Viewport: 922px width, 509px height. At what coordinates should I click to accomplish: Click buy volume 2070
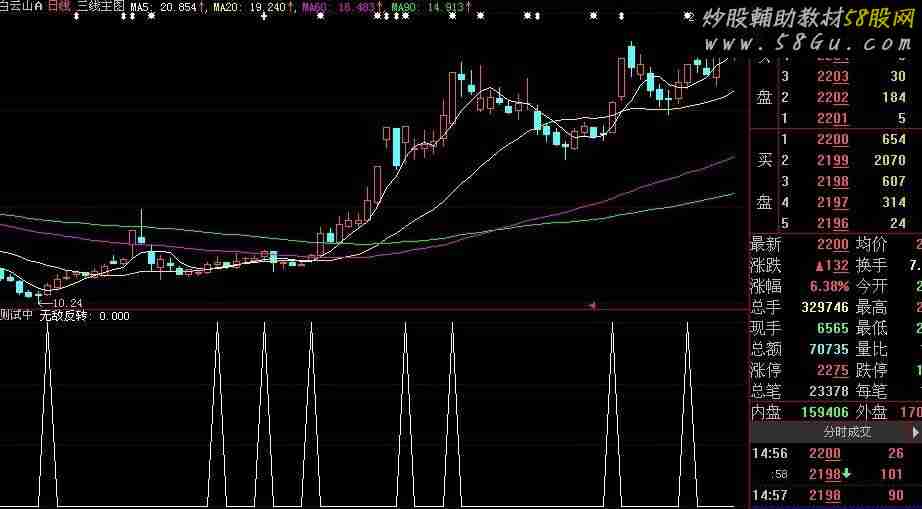tap(889, 160)
